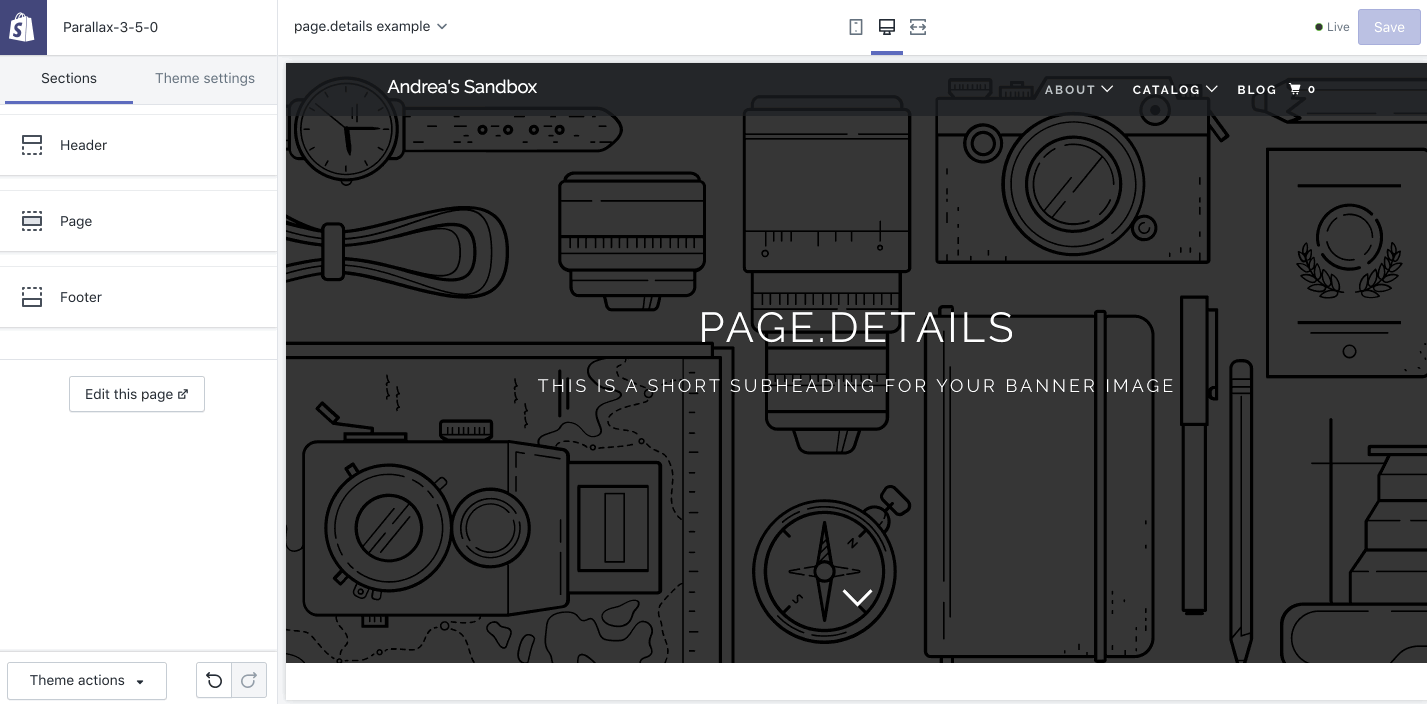Click the shopping cart icon in preview
The width and height of the screenshot is (1427, 704).
point(1296,89)
